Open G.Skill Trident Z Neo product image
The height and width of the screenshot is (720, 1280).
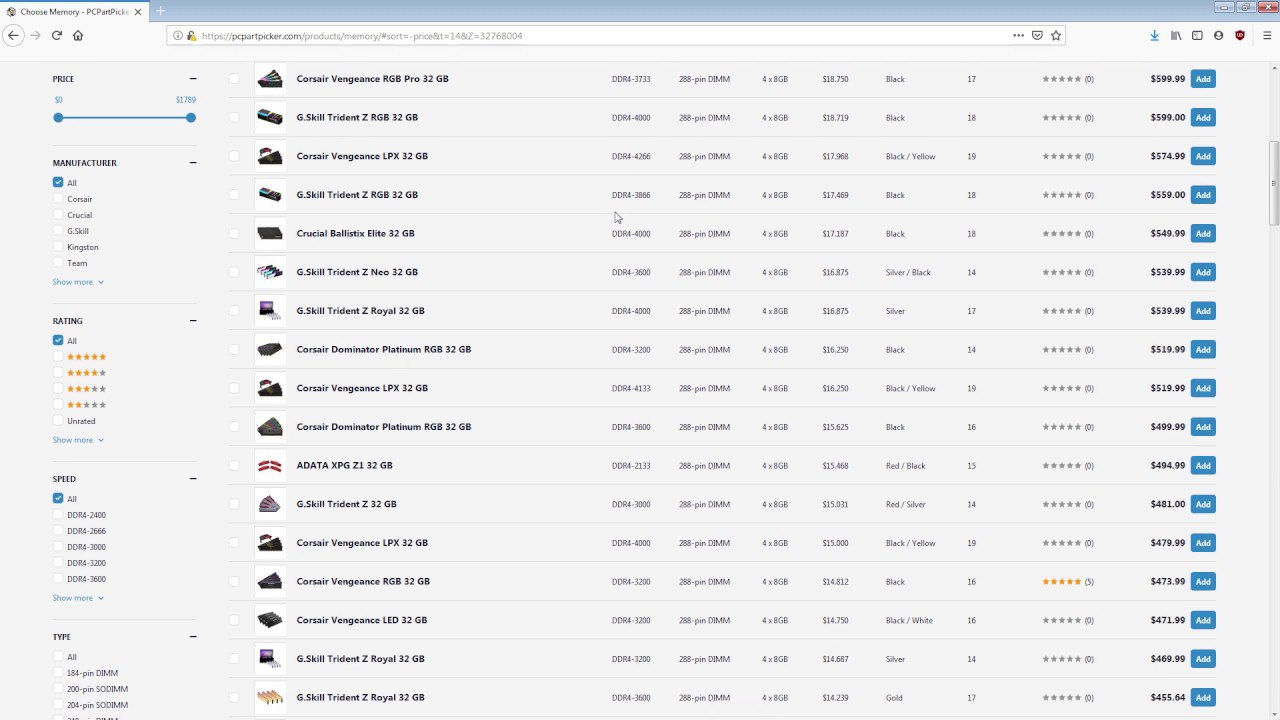(x=269, y=272)
